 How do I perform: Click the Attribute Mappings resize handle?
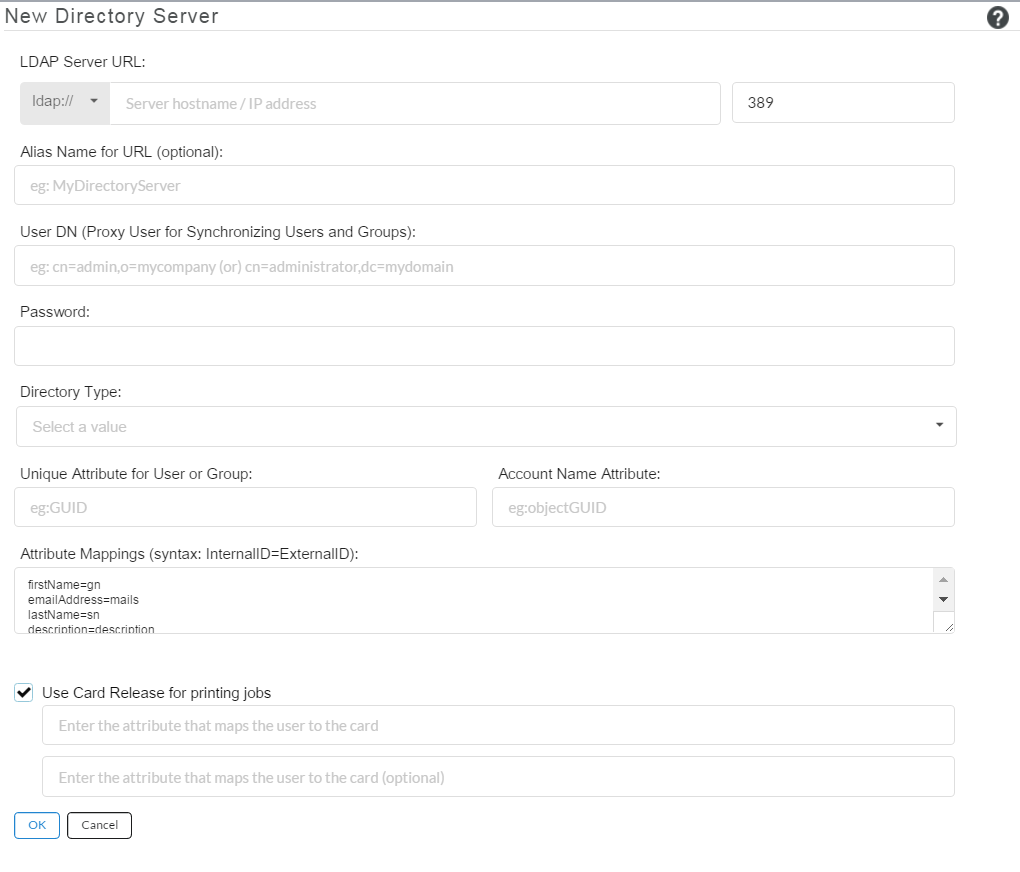[947, 625]
